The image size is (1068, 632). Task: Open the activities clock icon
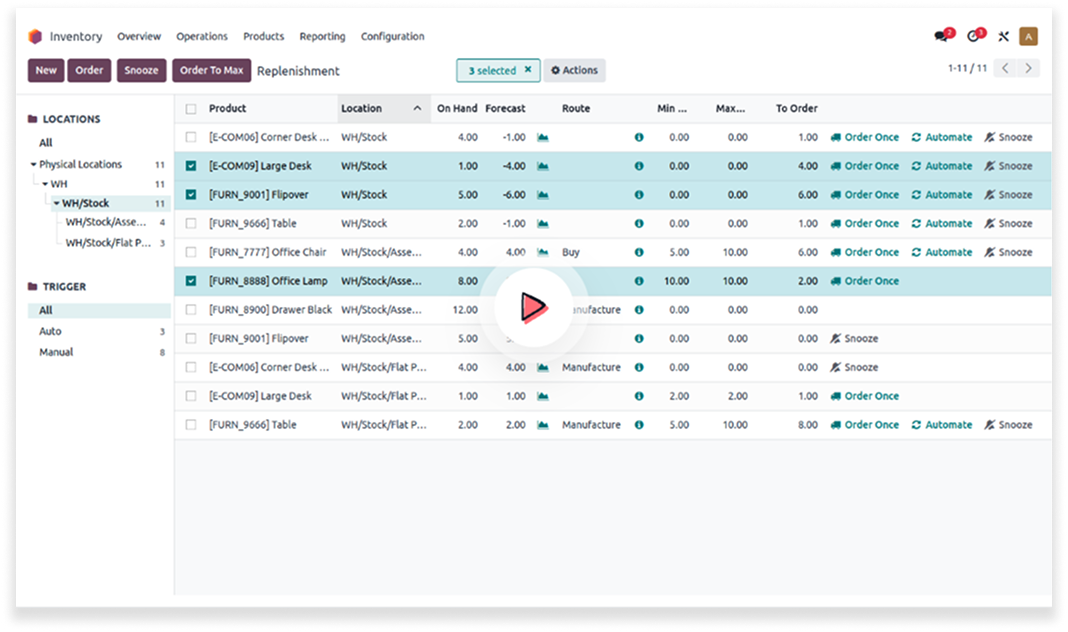973,37
